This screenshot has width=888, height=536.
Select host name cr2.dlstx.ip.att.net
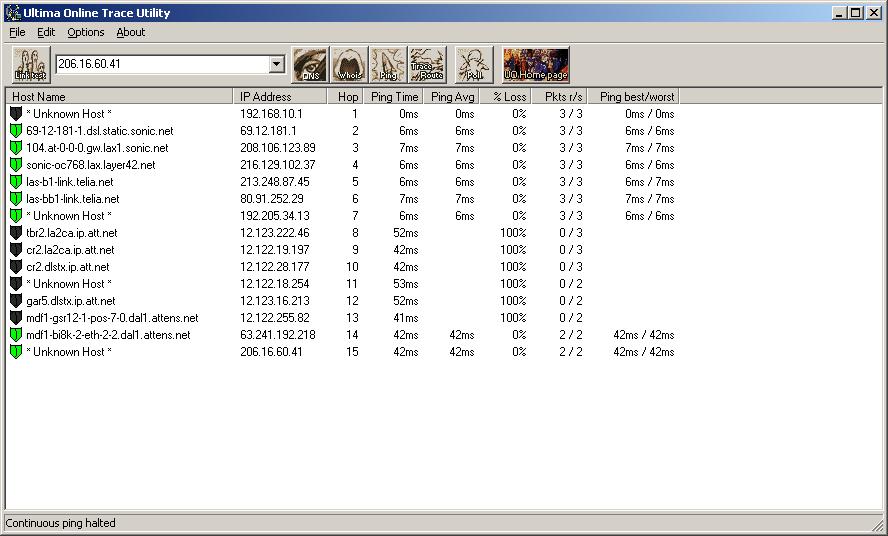(68, 267)
